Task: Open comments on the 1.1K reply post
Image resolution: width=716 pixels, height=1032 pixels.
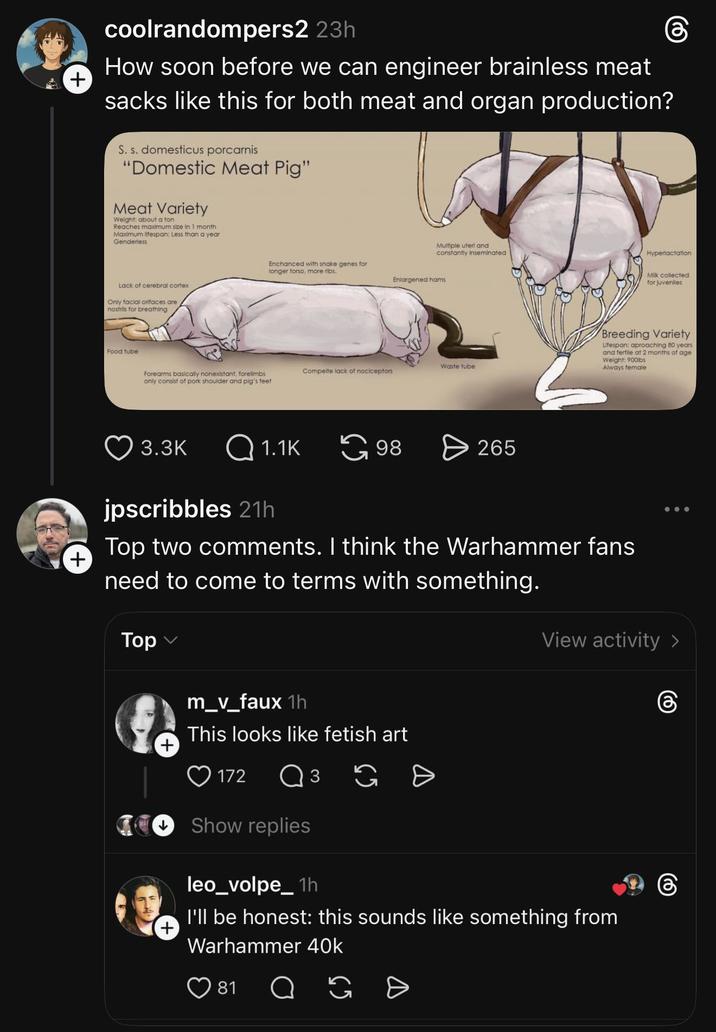Action: (240, 447)
